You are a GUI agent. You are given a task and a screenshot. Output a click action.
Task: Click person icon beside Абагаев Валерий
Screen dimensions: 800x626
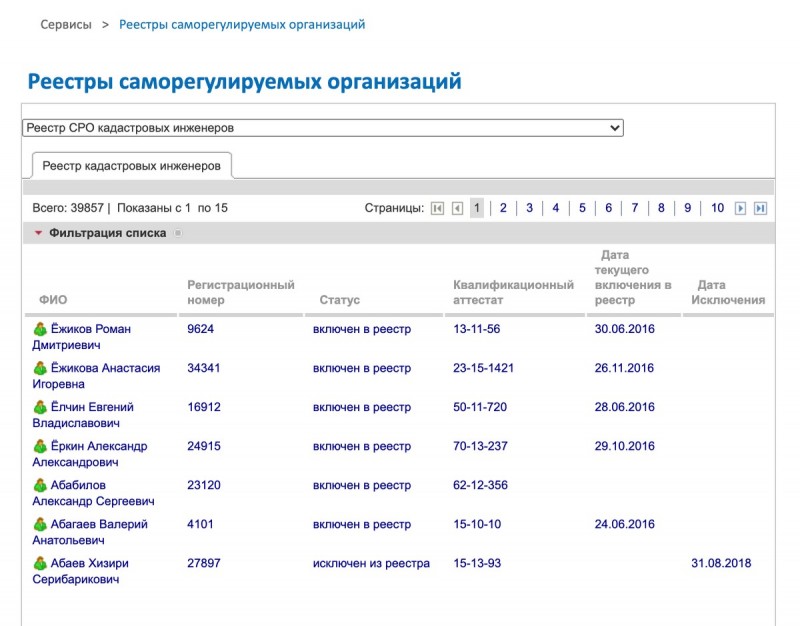40,524
